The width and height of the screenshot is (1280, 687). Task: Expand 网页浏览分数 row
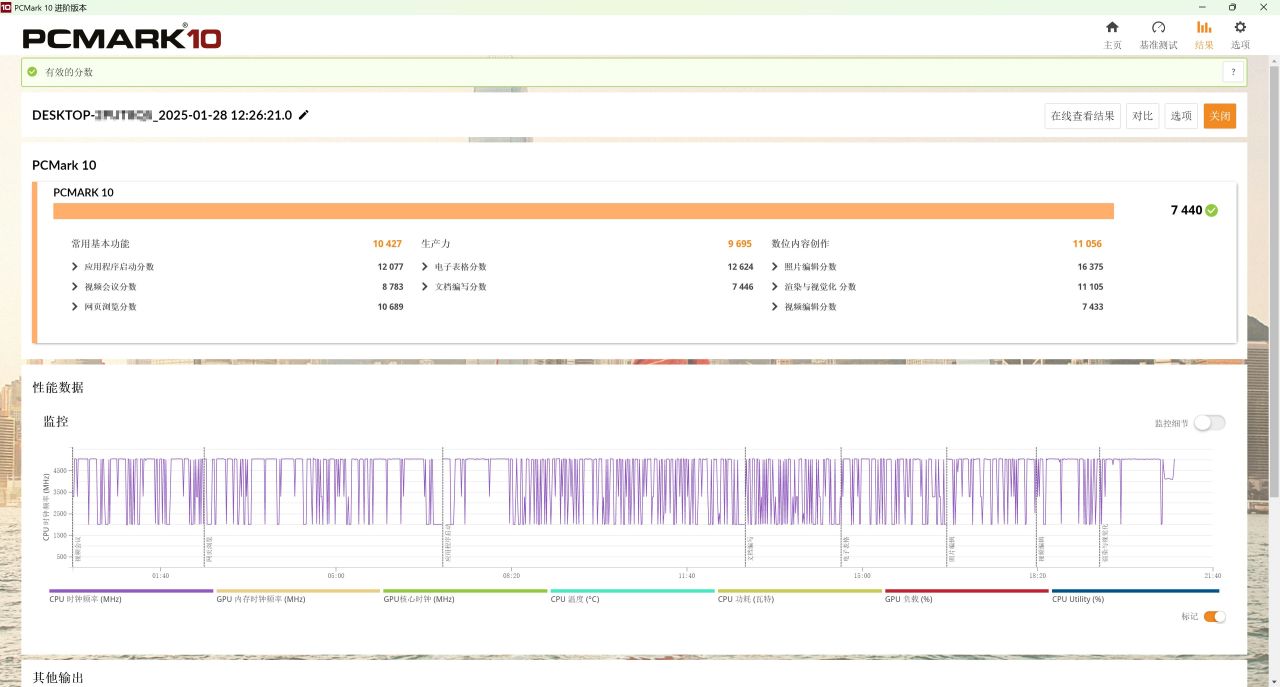click(x=75, y=307)
